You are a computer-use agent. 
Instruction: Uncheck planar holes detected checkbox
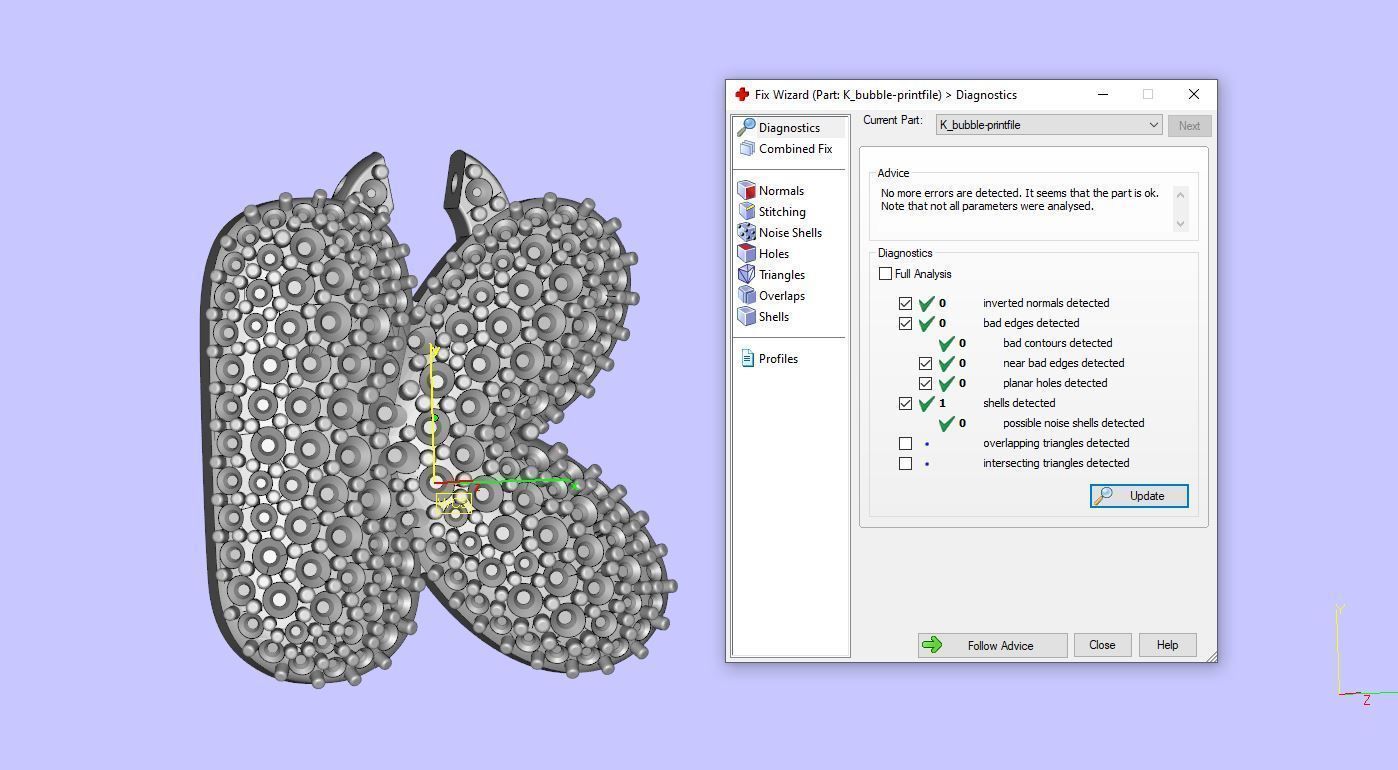tap(925, 383)
